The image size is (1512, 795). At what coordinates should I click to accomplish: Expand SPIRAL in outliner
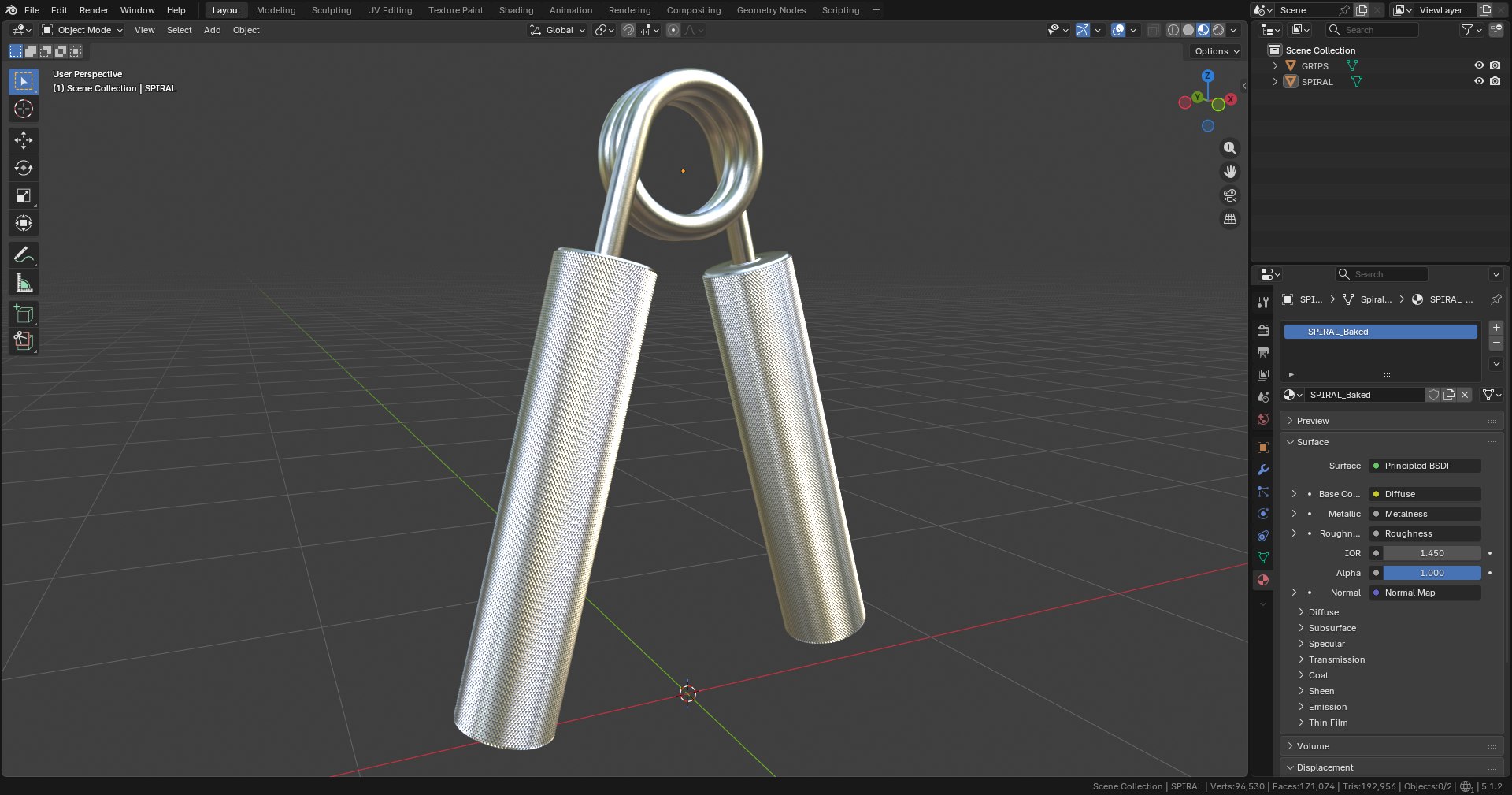(x=1275, y=81)
